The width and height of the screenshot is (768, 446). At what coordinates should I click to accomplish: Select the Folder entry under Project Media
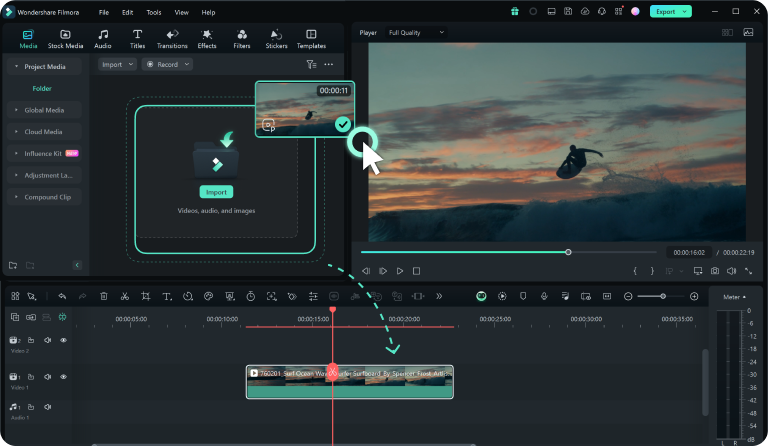42,89
